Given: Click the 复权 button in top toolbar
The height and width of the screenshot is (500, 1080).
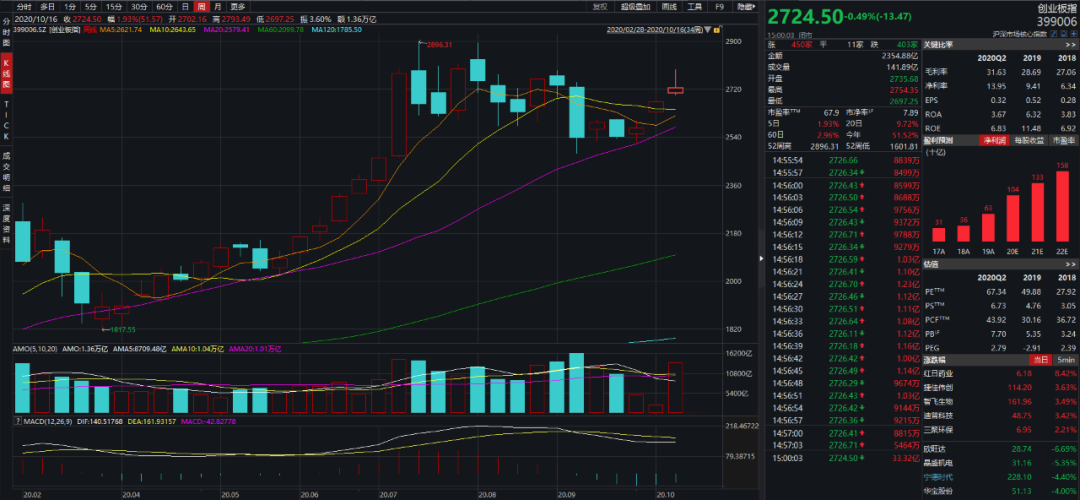Looking at the screenshot, I should click(600, 6).
